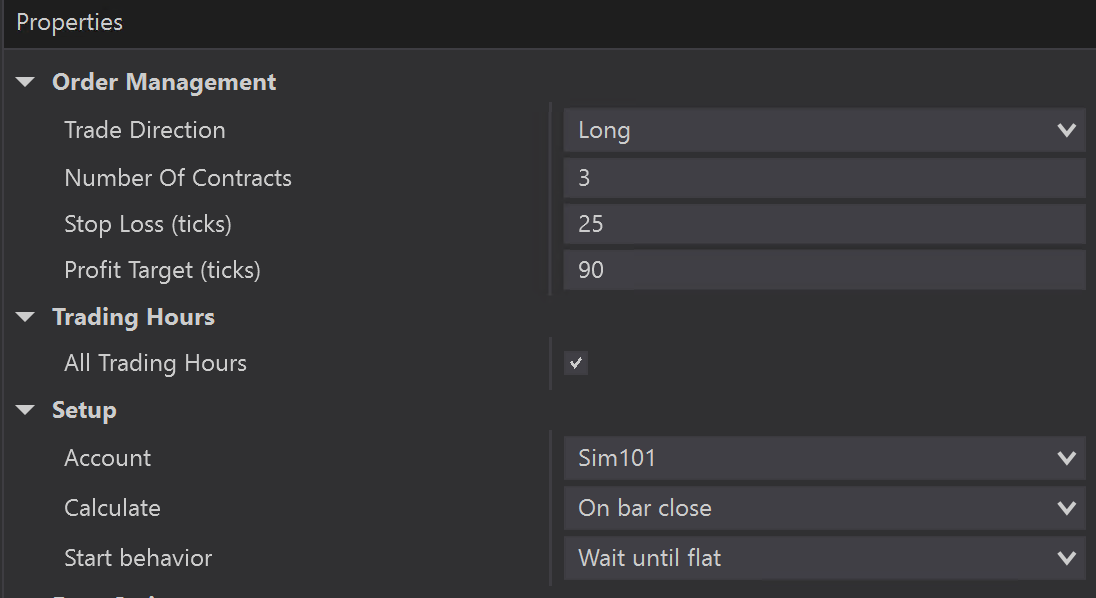Open the Start behavior dropdown
The height and width of the screenshot is (598, 1096).
pyautogui.click(x=824, y=558)
